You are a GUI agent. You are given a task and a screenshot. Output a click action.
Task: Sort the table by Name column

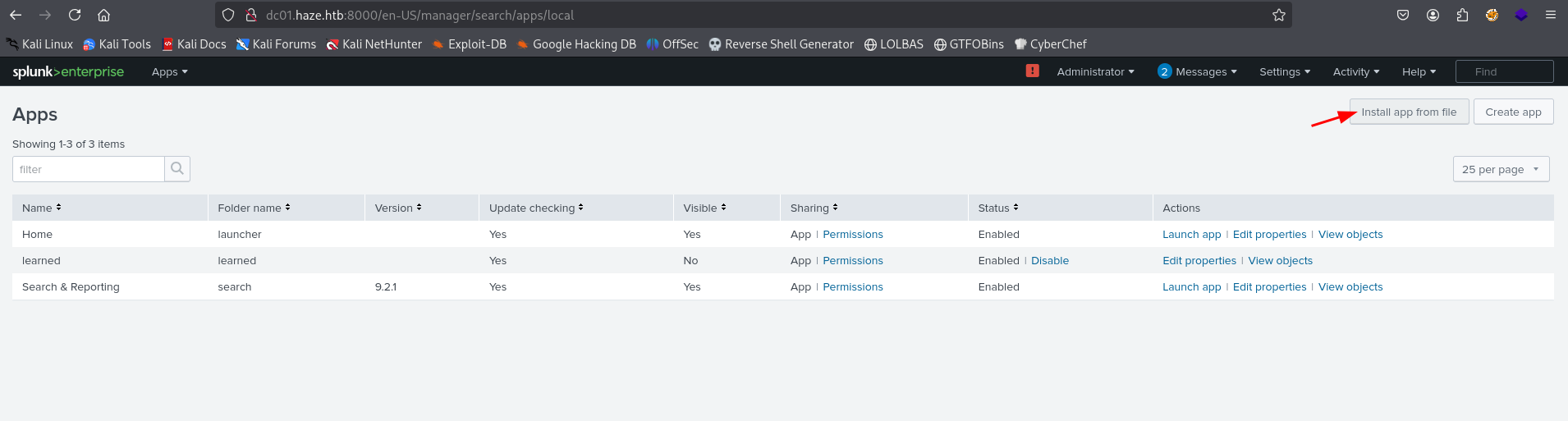[41, 208]
